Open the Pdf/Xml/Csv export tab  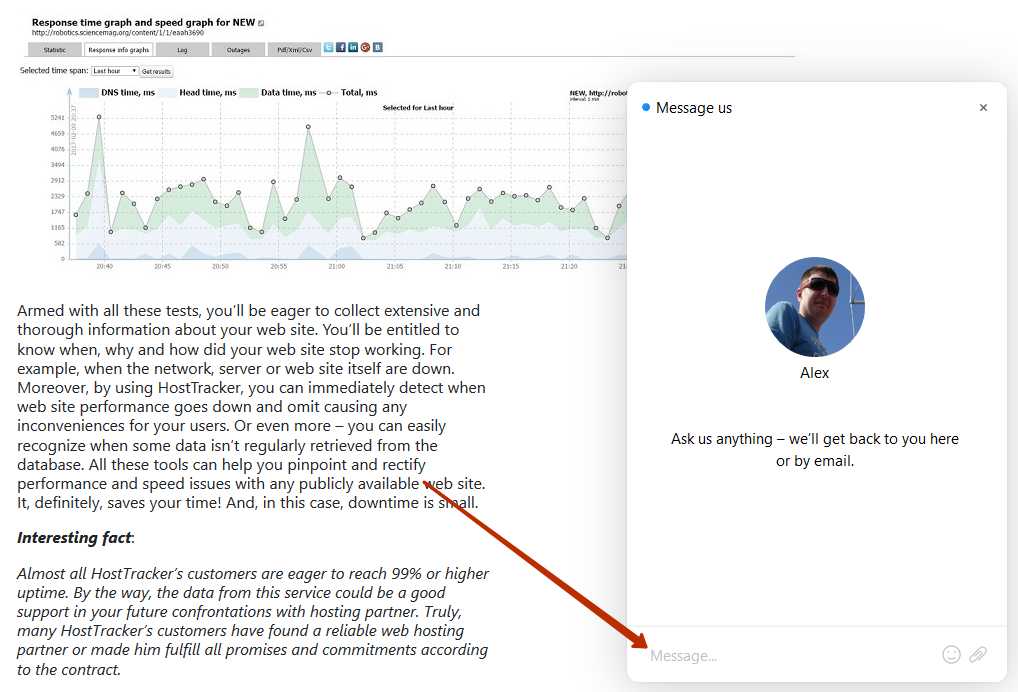point(294,50)
